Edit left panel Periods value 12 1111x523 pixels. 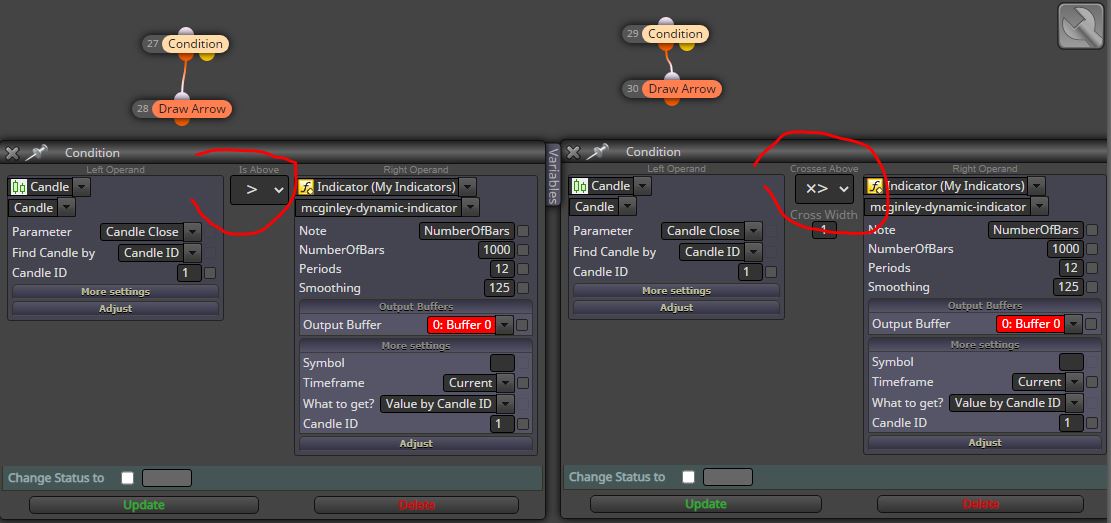(502, 269)
